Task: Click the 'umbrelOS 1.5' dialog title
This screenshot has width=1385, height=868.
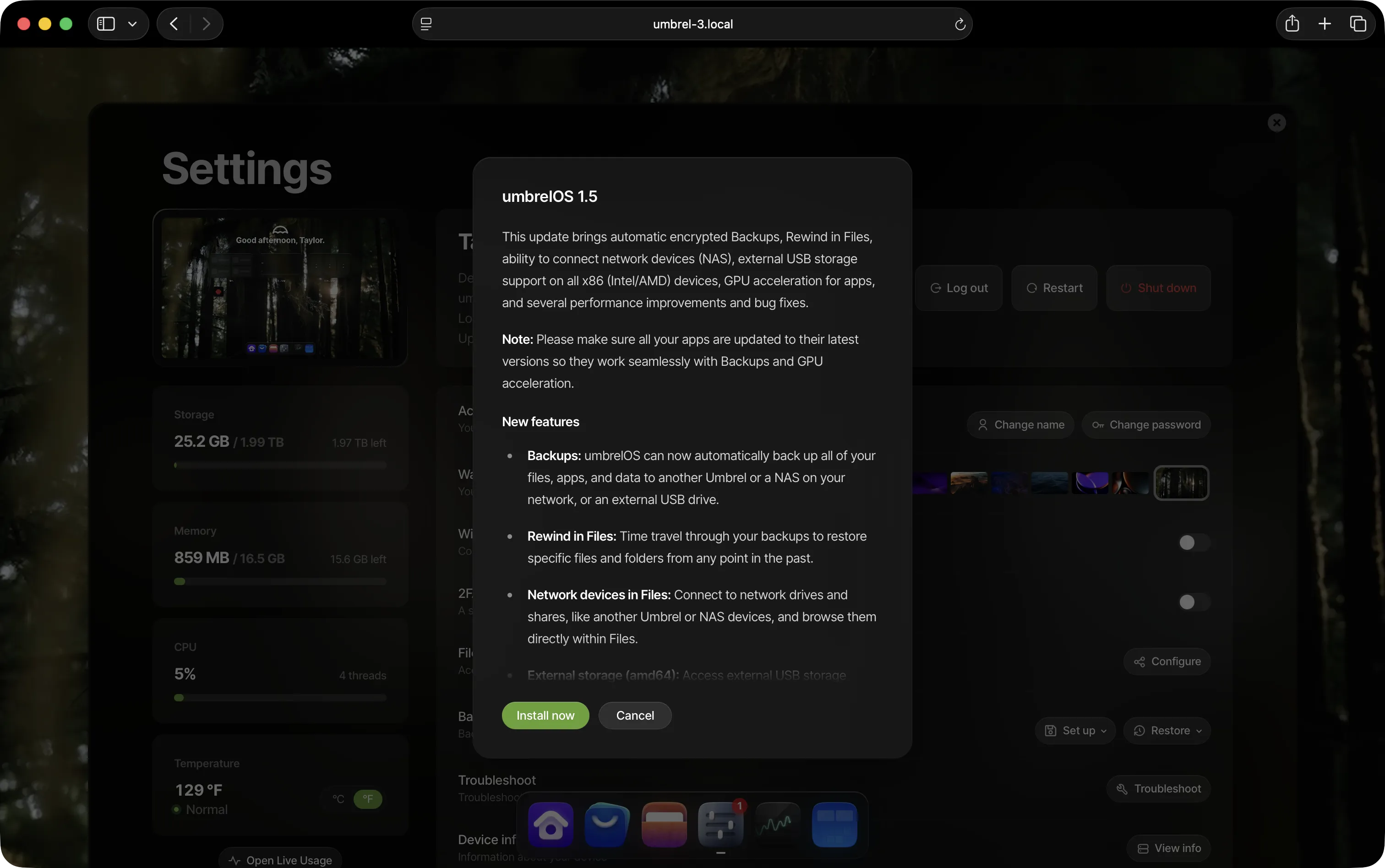Action: [550, 196]
